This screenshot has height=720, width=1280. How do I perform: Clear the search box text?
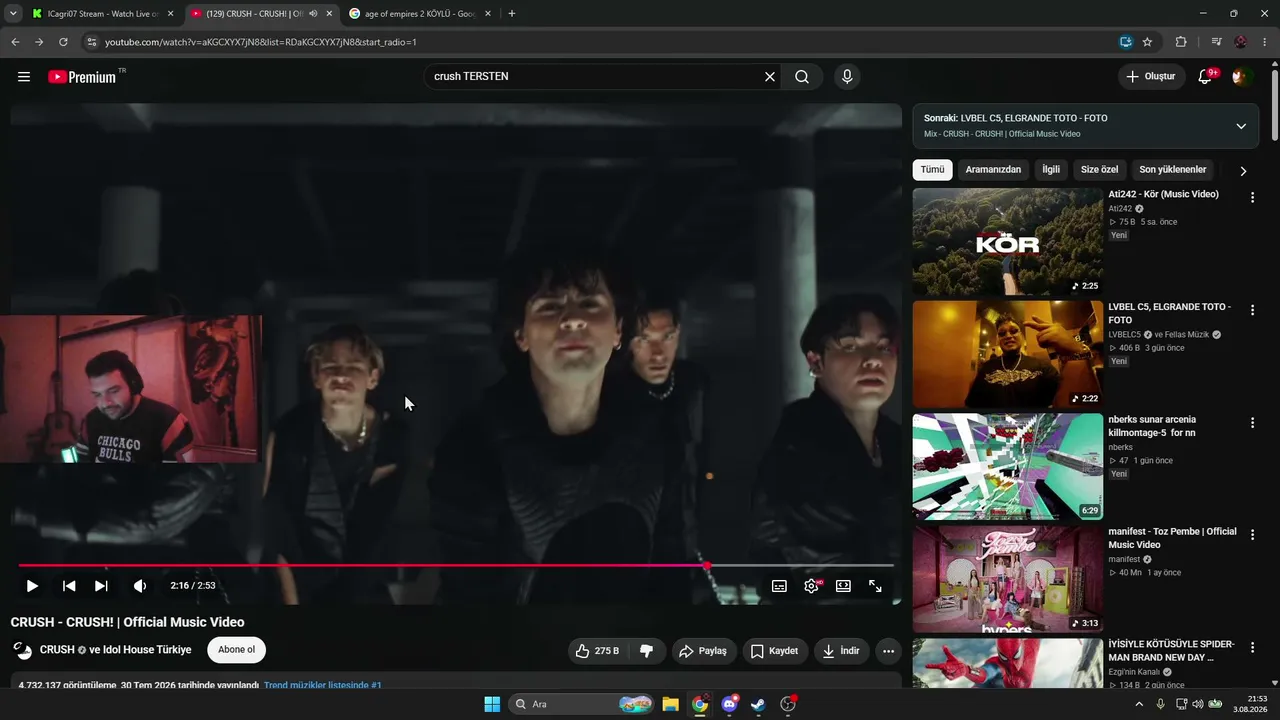click(770, 77)
